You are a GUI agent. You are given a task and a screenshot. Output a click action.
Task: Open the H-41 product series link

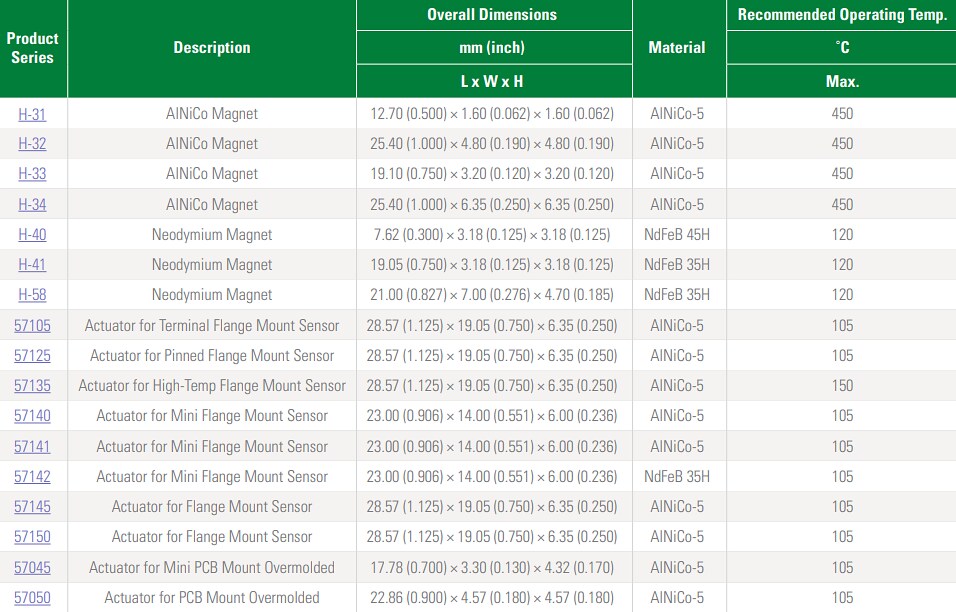pos(32,264)
